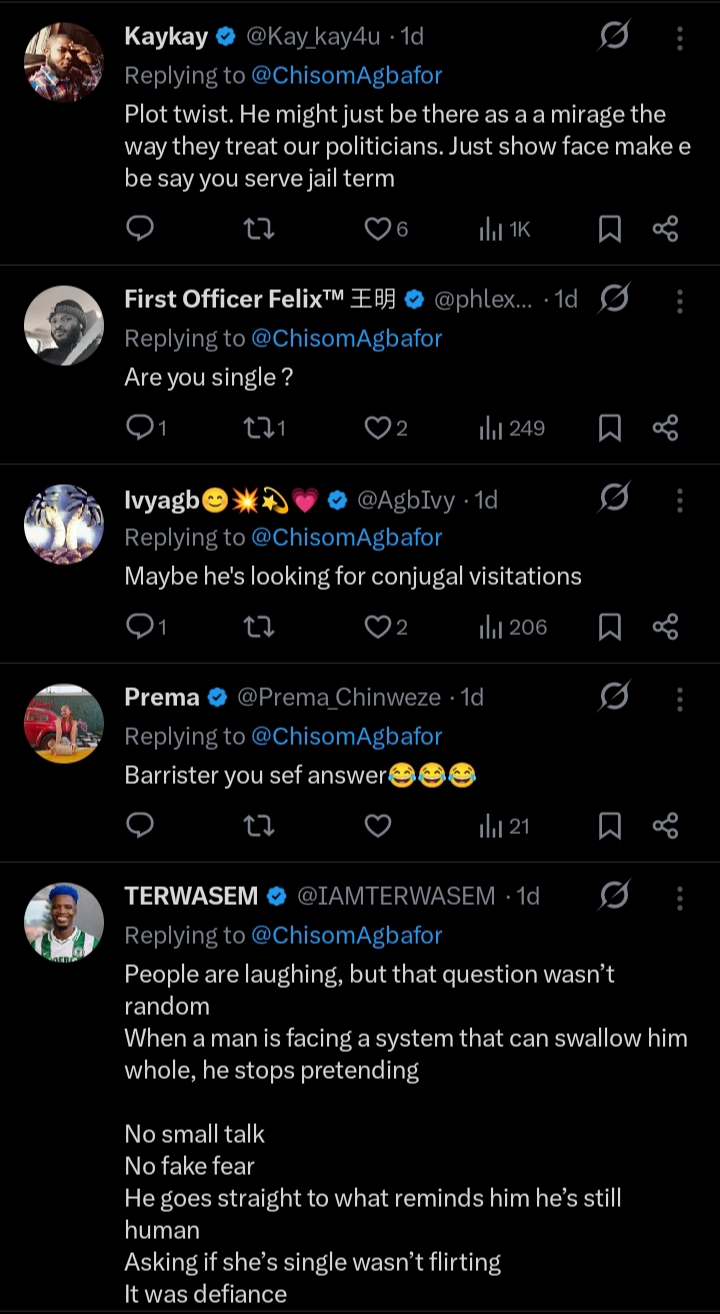The image size is (720, 1314).
Task: Open TERWASEM's profile avatar
Action: point(64,922)
